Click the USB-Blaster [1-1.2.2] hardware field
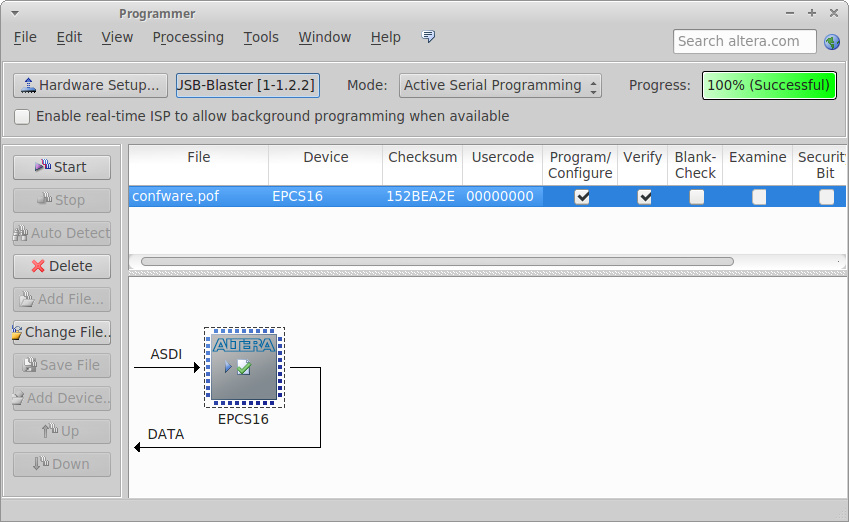This screenshot has height=522, width=849. 247,86
